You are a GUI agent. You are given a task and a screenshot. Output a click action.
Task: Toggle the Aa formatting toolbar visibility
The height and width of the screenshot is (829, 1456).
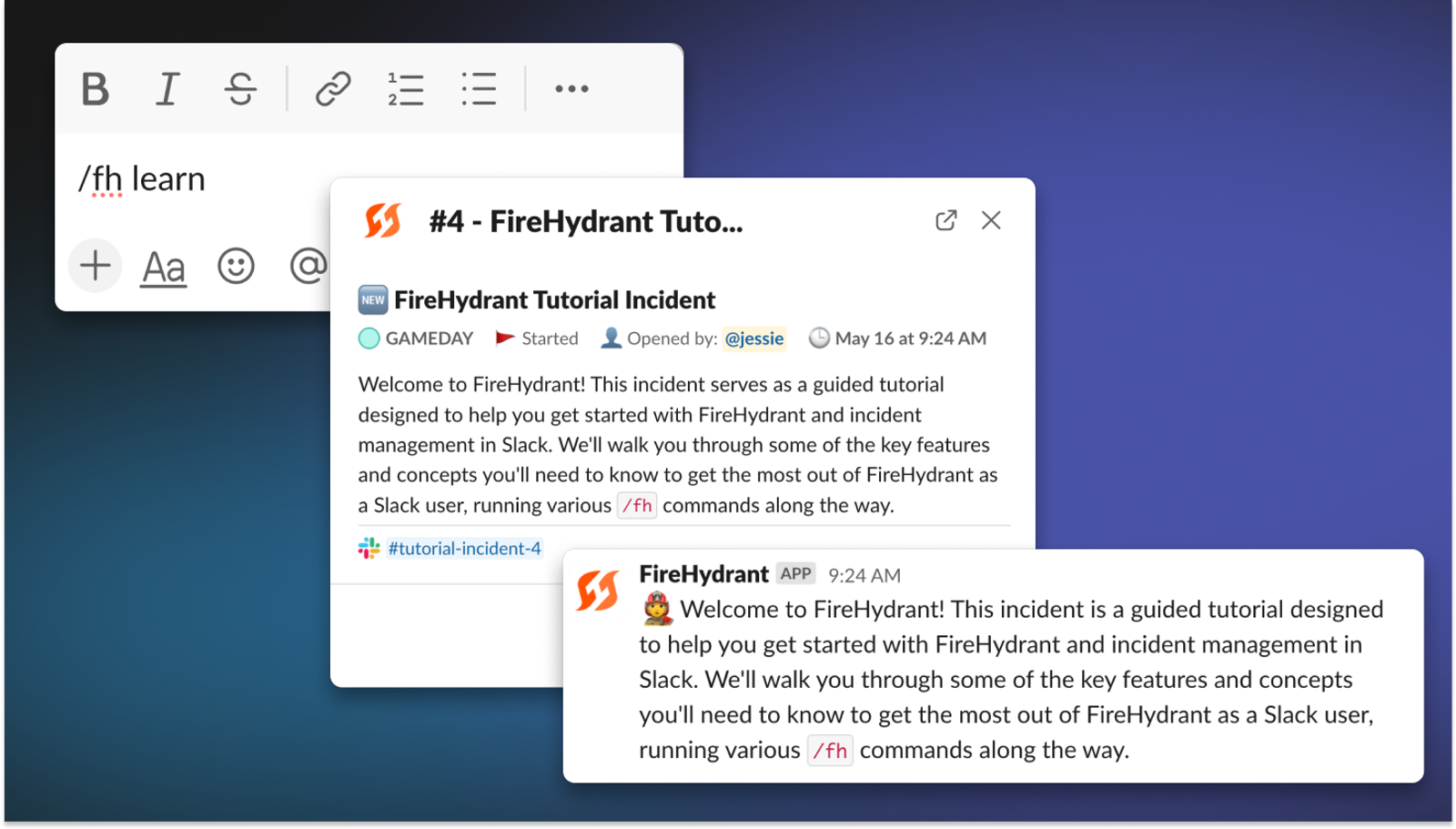click(164, 268)
